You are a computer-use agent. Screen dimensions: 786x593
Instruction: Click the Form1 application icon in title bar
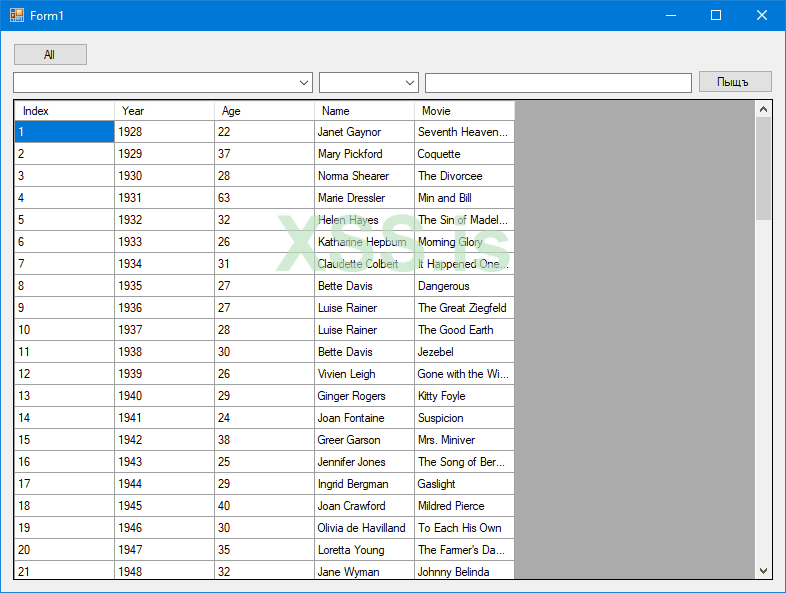[16, 15]
